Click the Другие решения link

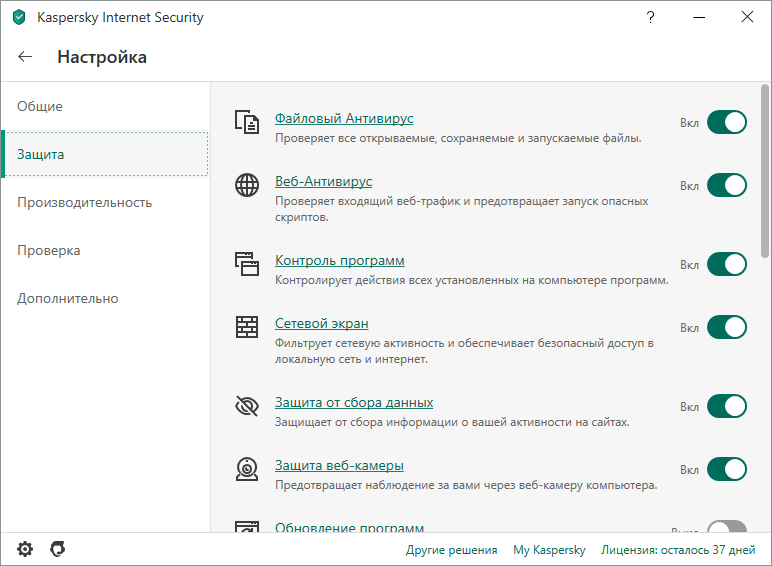[451, 549]
